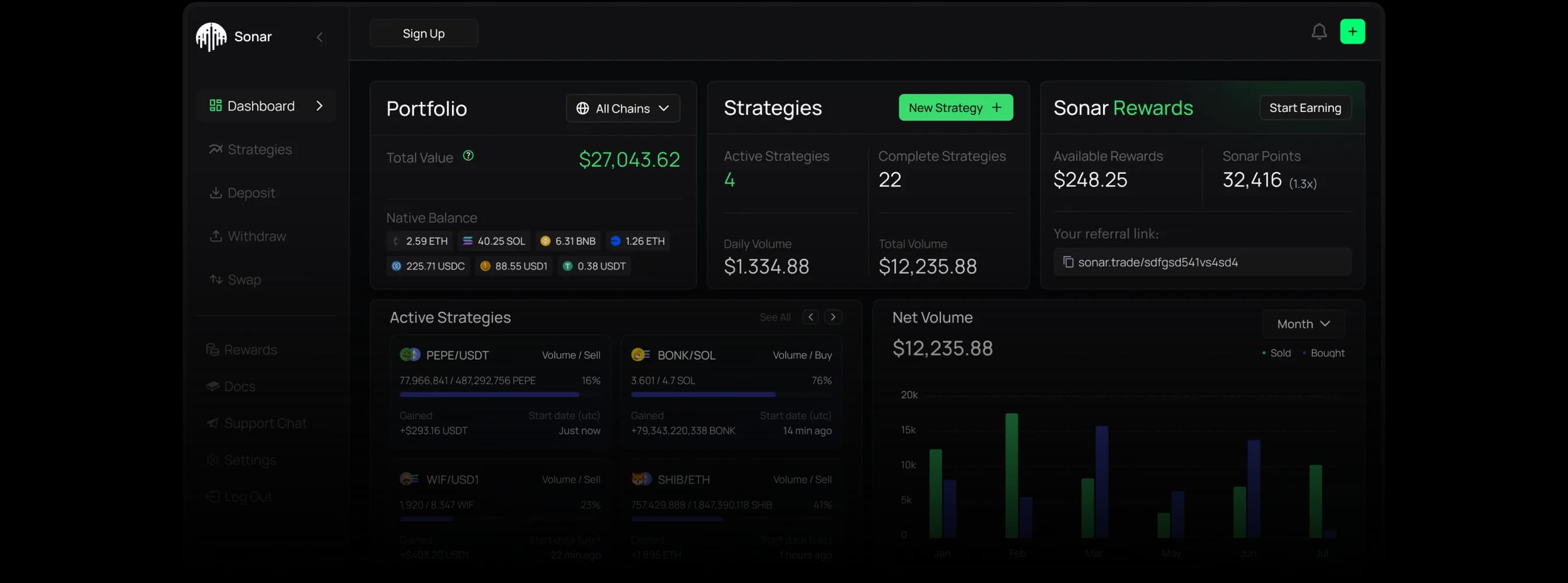
Task: Open the All Chains dropdown
Action: click(622, 108)
